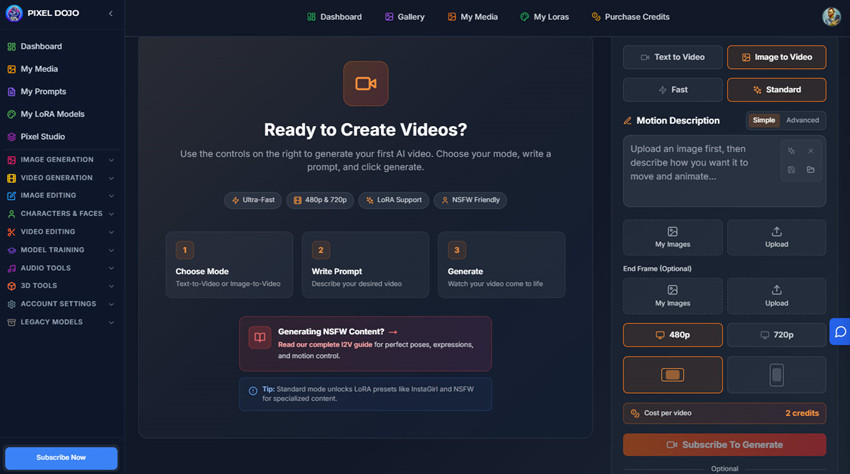Click the coins icon beside Cost per video
The width and height of the screenshot is (850, 474).
[x=635, y=413]
